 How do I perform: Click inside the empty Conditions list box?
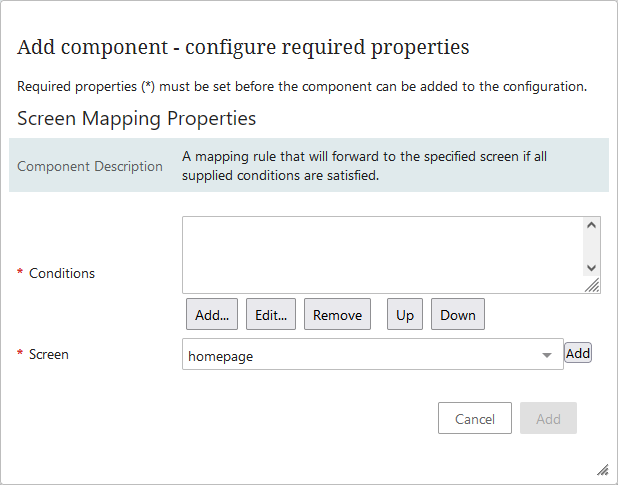pyautogui.click(x=380, y=254)
